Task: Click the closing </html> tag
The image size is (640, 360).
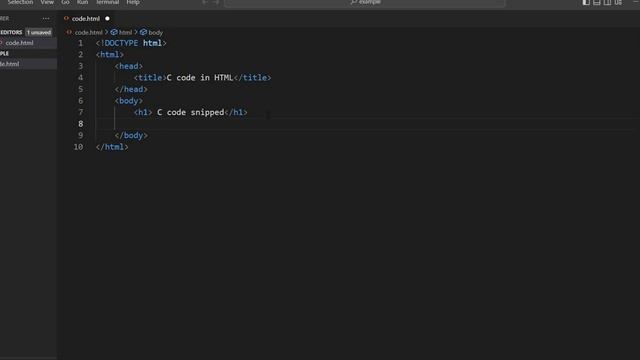Action: pyautogui.click(x=112, y=147)
